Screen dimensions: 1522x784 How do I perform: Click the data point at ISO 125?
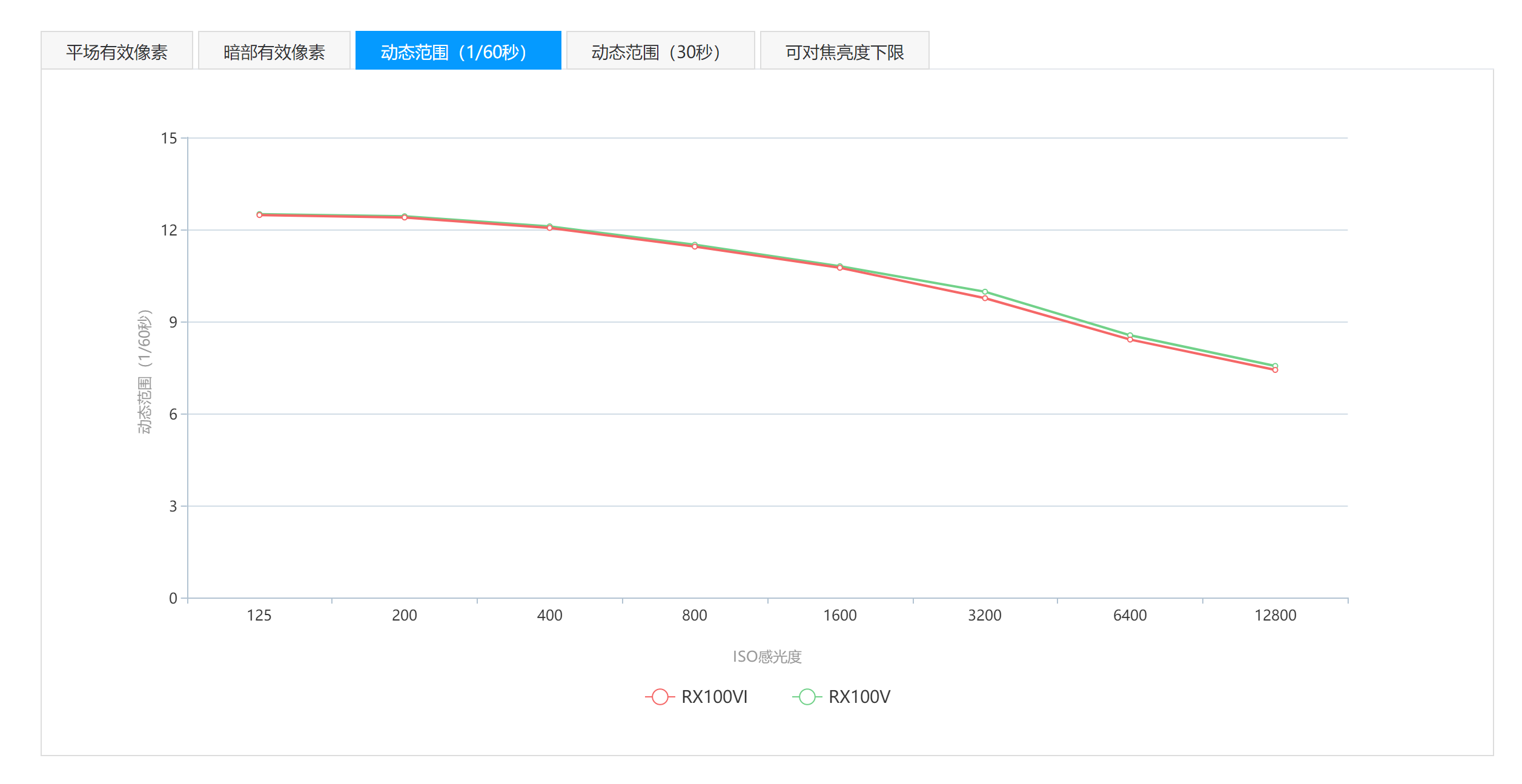[x=259, y=215]
